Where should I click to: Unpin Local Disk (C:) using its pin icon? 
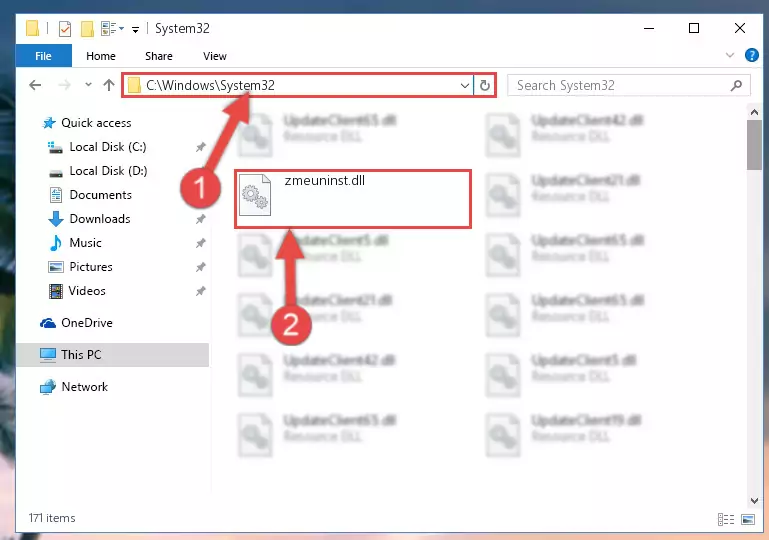pyautogui.click(x=201, y=147)
